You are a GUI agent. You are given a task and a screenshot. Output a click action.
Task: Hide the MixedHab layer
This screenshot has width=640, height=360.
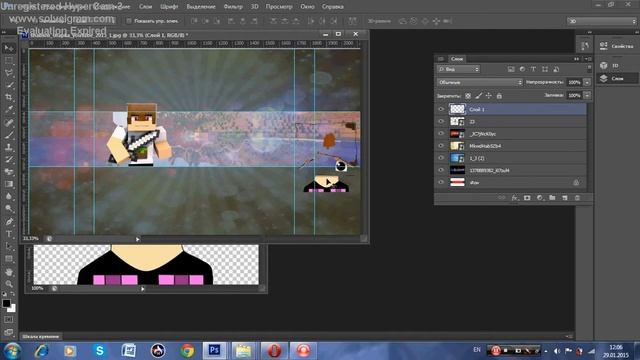pyautogui.click(x=441, y=146)
